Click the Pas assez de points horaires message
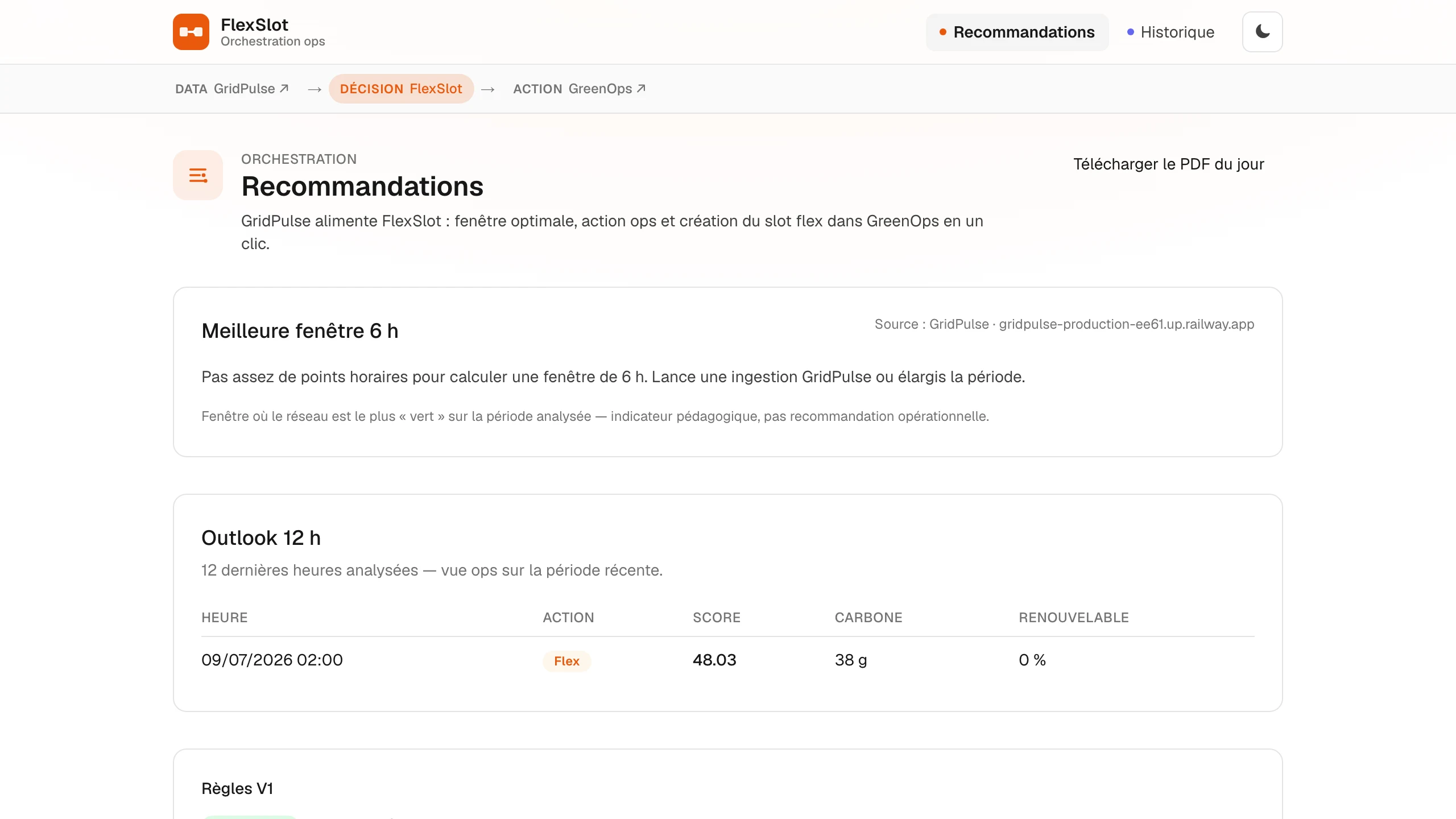This screenshot has height=819, width=1456. pos(613,377)
